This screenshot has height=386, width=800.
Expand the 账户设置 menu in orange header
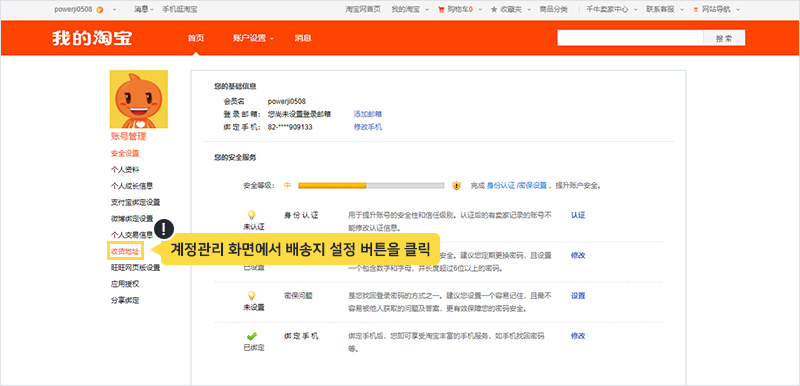point(253,38)
